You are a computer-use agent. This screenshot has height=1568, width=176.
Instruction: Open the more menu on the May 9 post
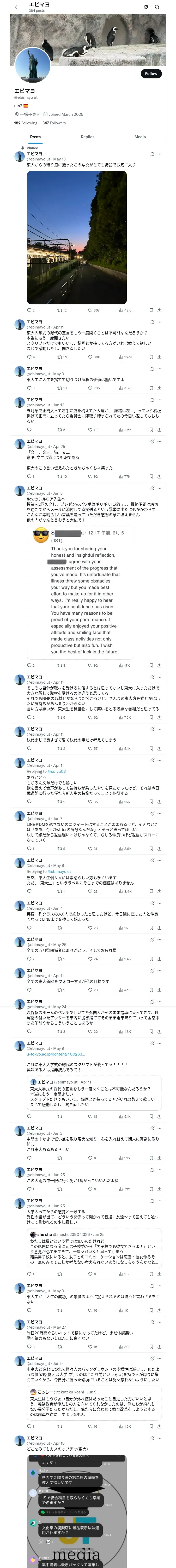point(160,369)
